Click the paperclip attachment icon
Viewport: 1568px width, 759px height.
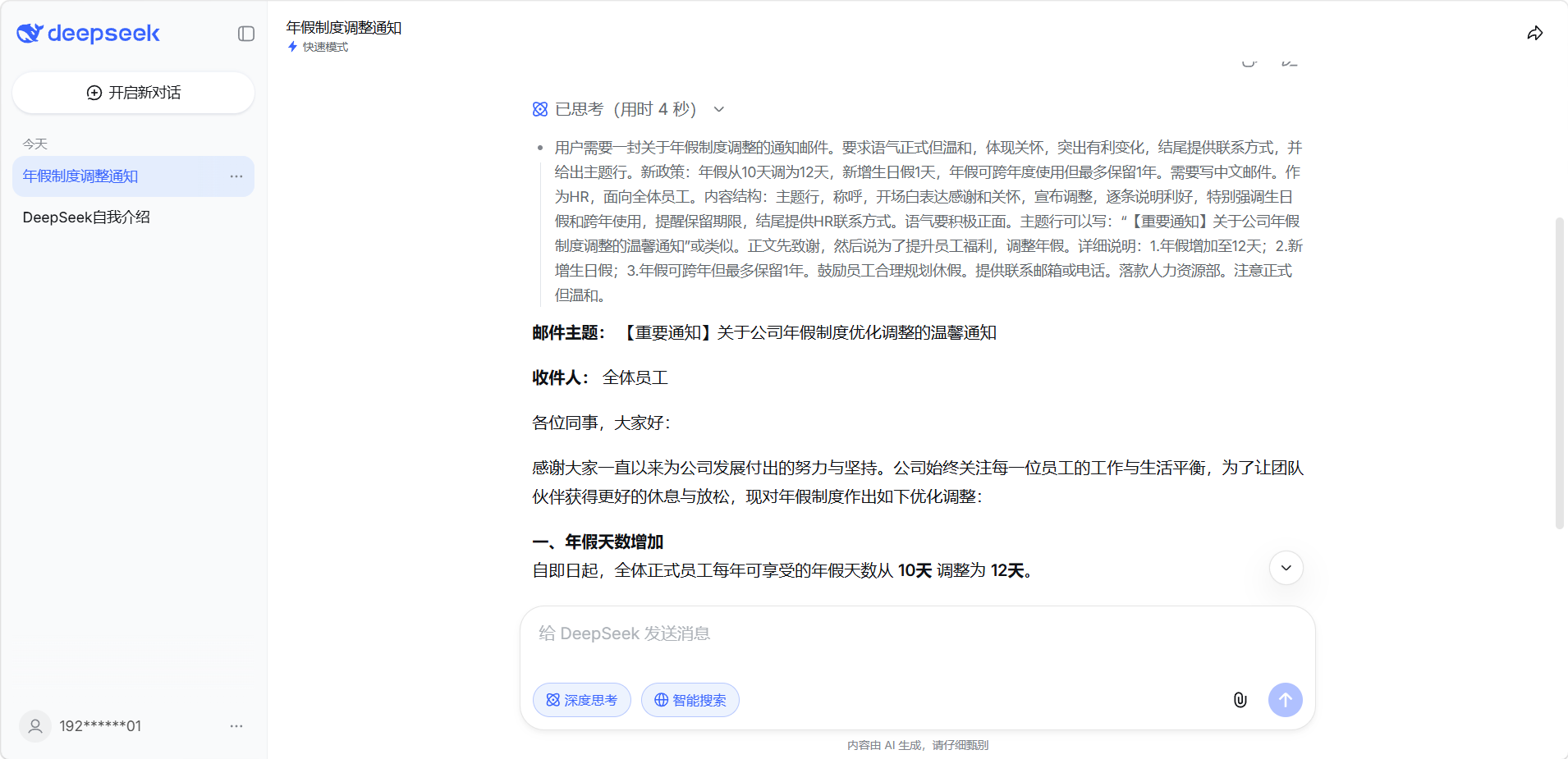[1240, 700]
